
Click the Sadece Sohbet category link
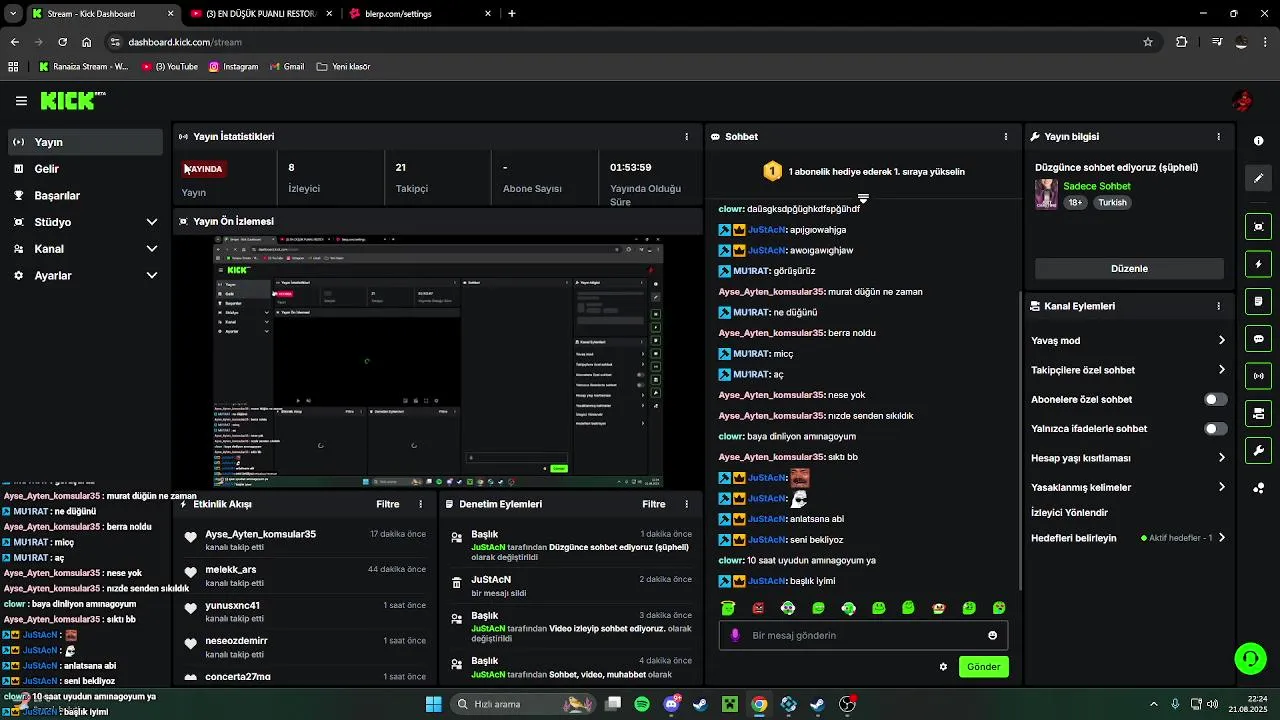pos(1097,186)
